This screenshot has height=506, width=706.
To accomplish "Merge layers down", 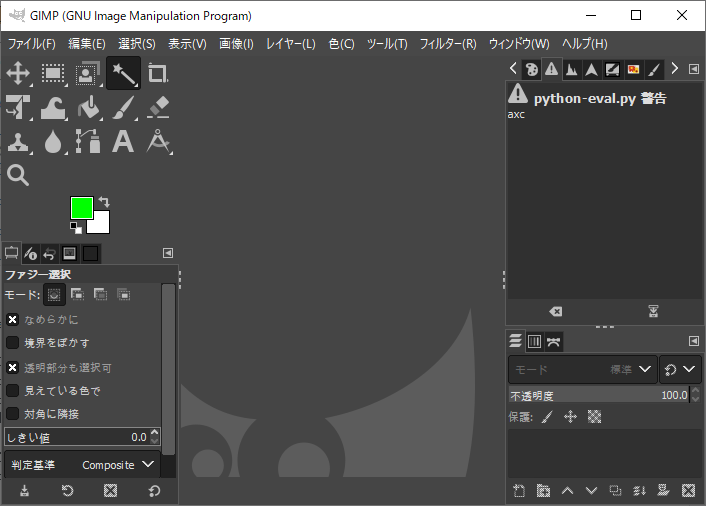I will (640, 491).
